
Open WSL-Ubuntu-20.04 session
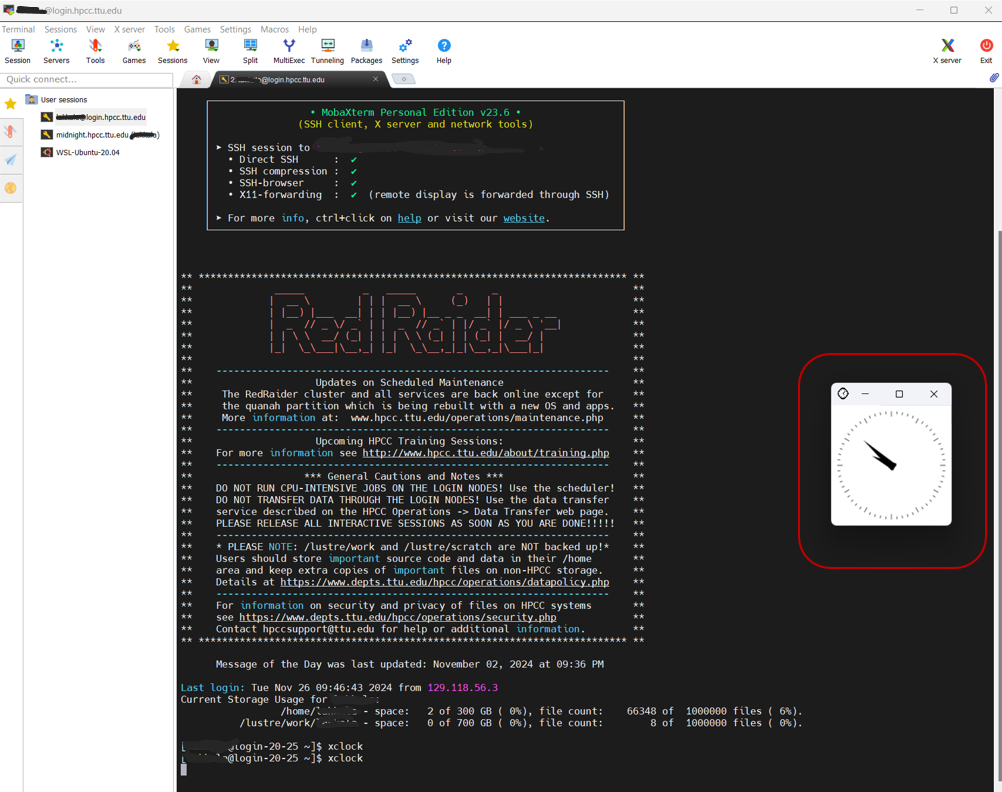pyautogui.click(x=81, y=152)
